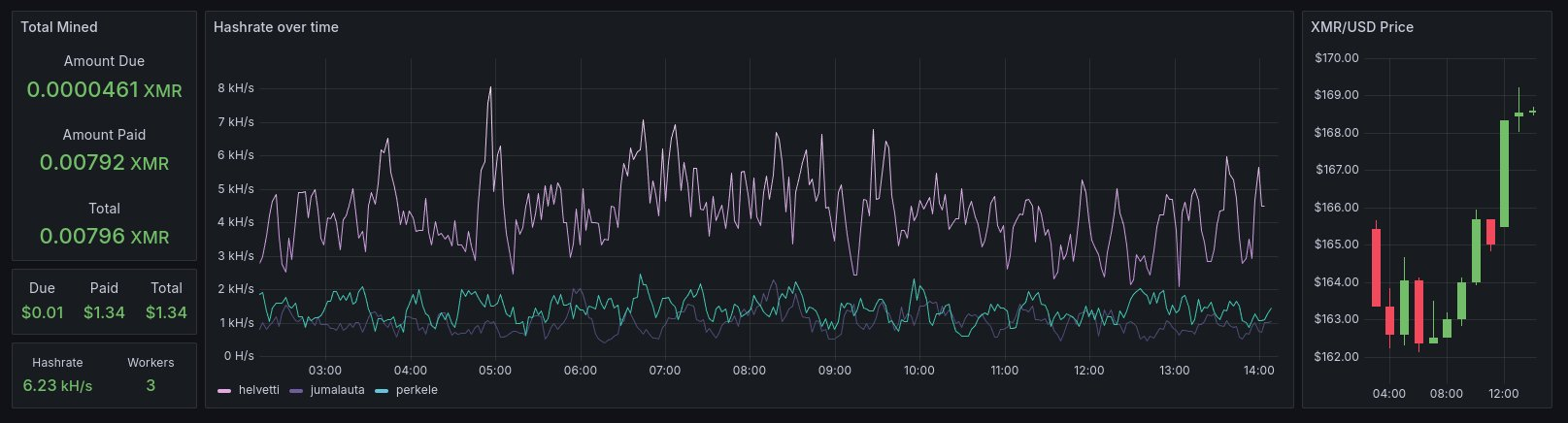
Task: Select the Amount Due value 0.0000461 XMR
Action: (104, 90)
